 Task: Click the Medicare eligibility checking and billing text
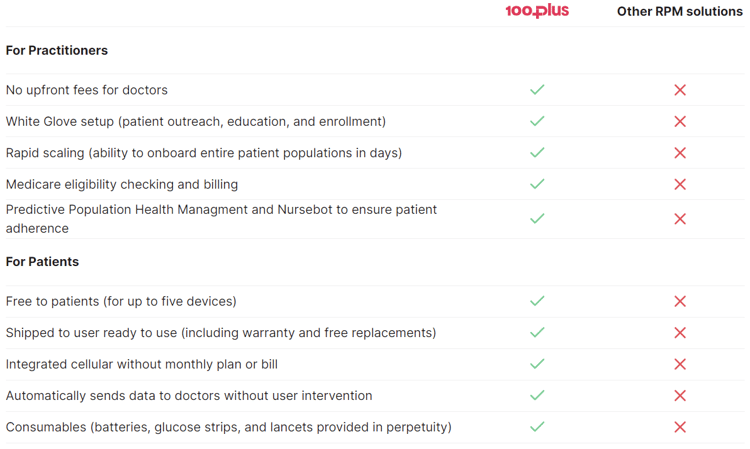122,185
